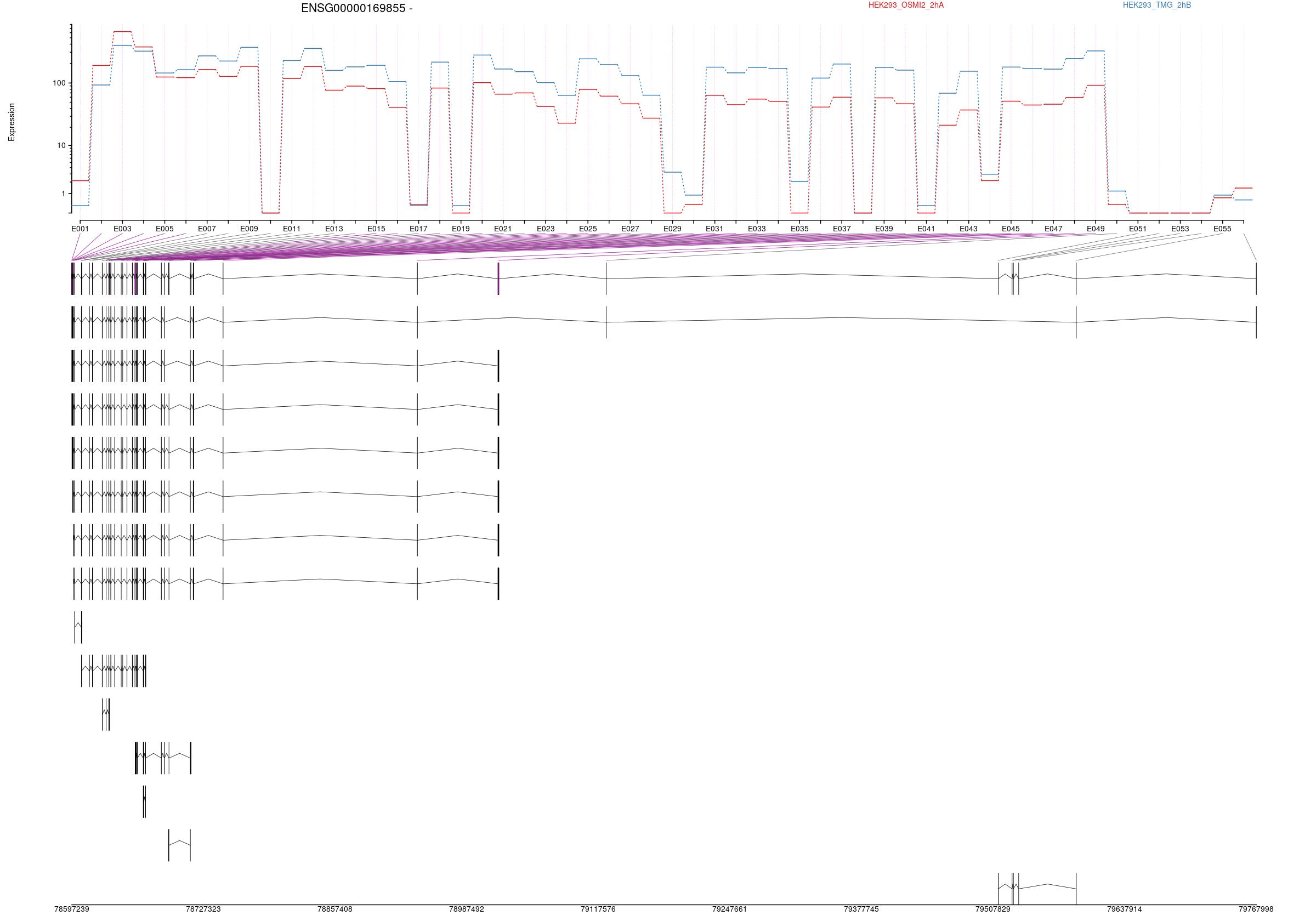The width and height of the screenshot is (1316, 921).
Task: Select exon bin label E019
Action: coord(461,229)
